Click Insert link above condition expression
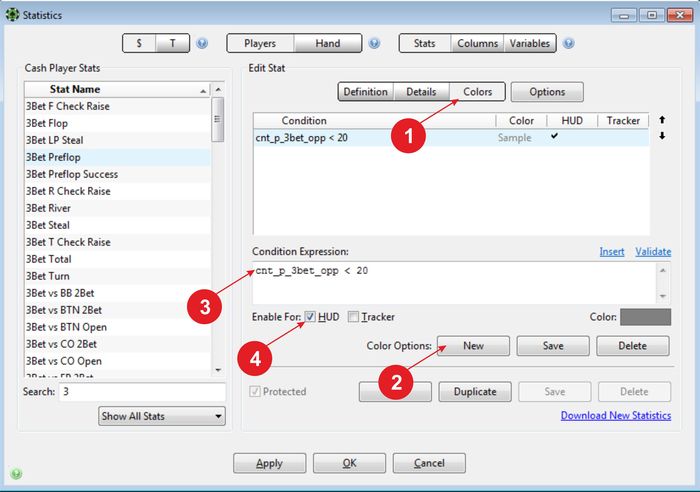The image size is (700, 492). pos(612,251)
